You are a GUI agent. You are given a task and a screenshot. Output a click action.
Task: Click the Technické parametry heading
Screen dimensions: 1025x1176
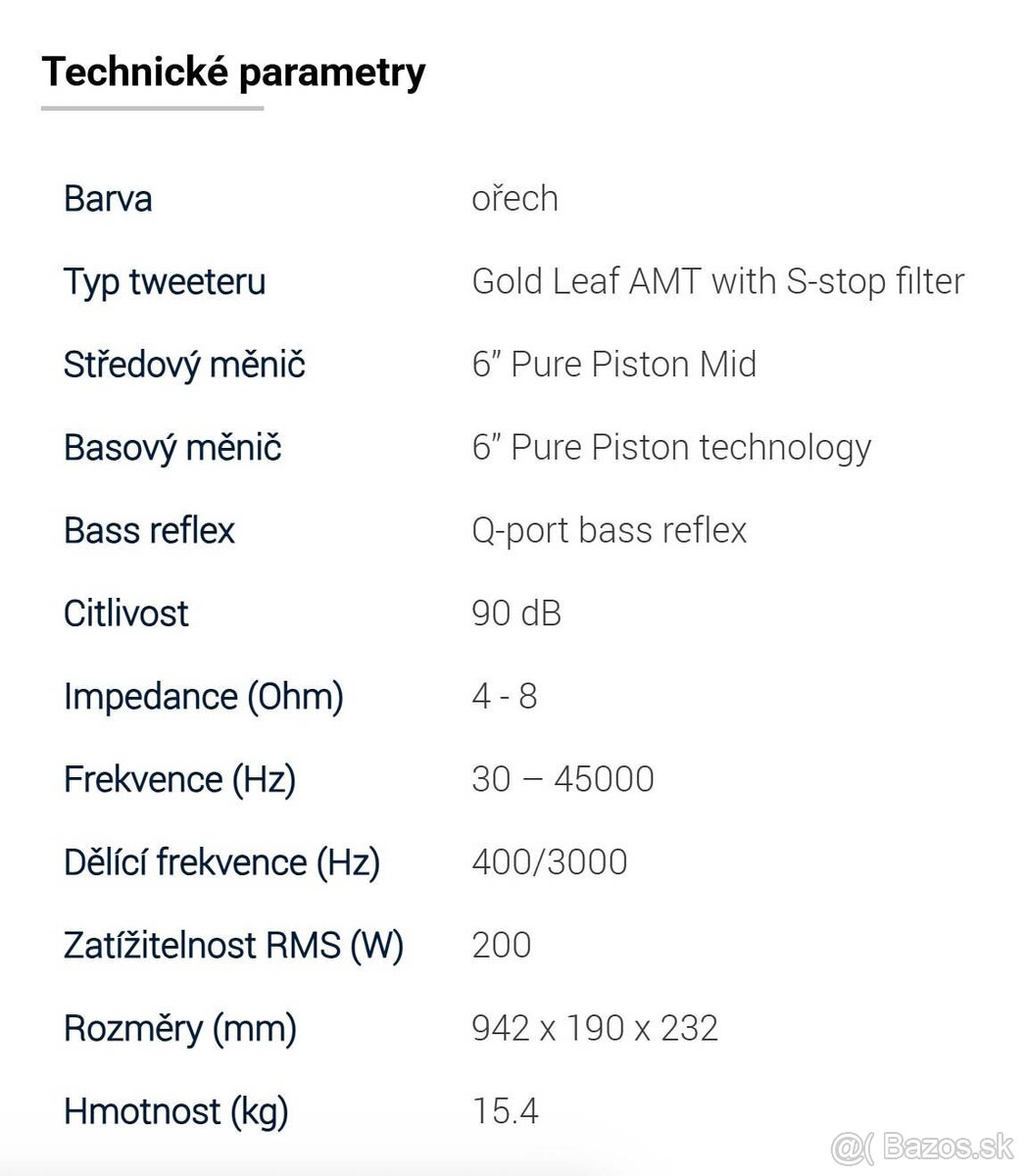(233, 73)
